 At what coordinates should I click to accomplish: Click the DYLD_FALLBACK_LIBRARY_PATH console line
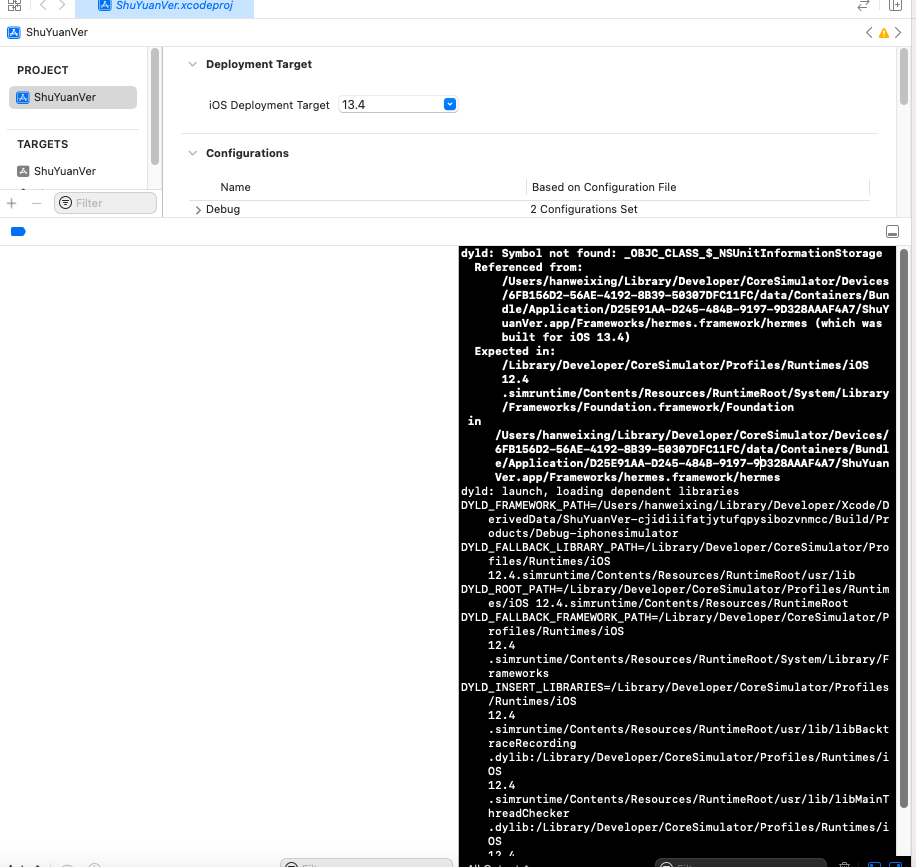pos(675,561)
